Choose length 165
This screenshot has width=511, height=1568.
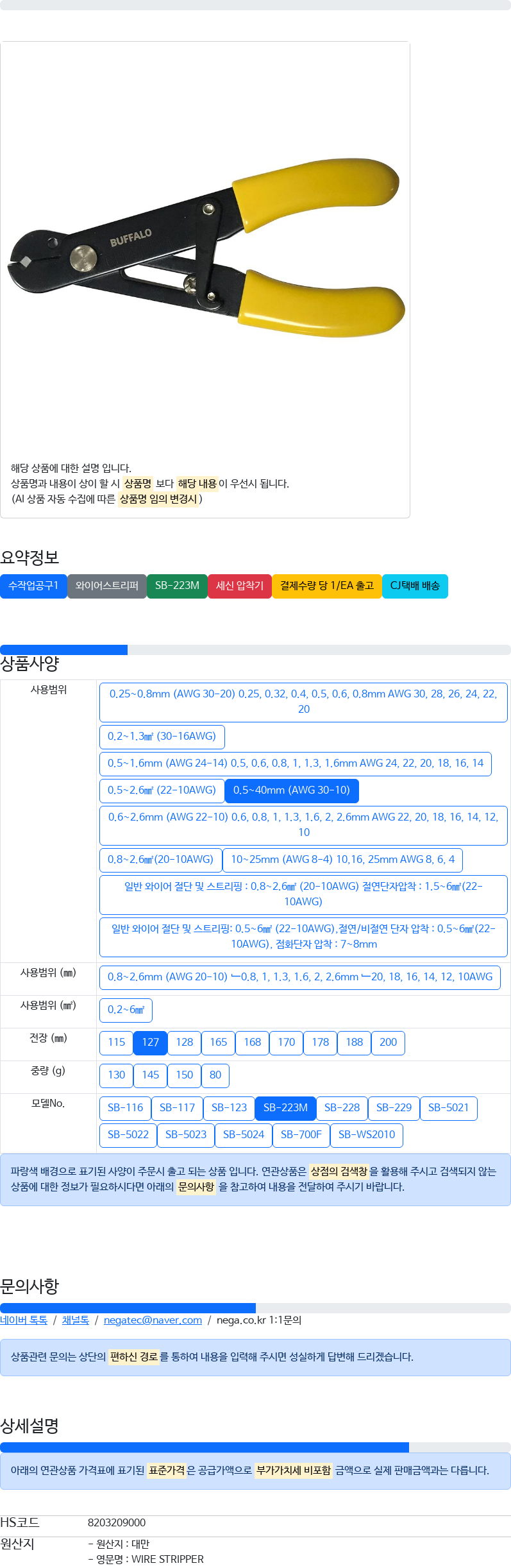(x=218, y=1043)
